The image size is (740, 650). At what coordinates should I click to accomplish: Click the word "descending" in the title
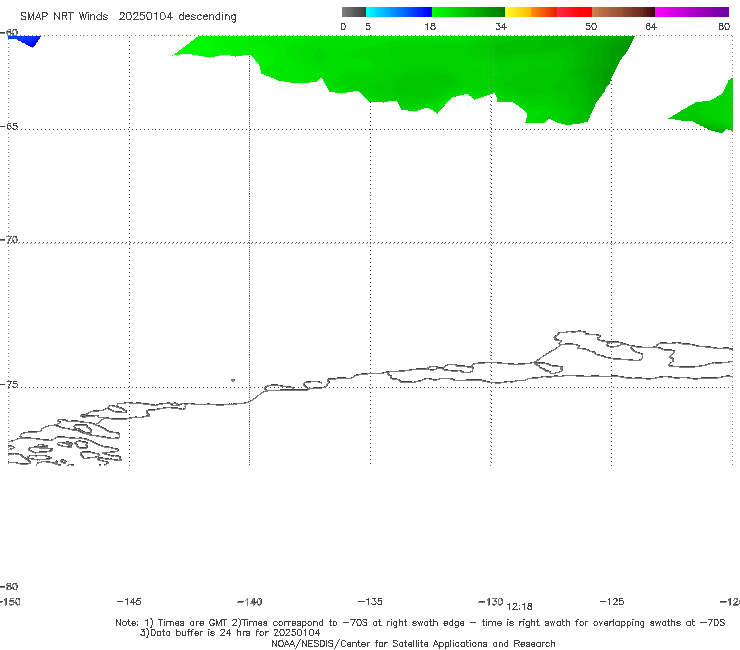(207, 17)
